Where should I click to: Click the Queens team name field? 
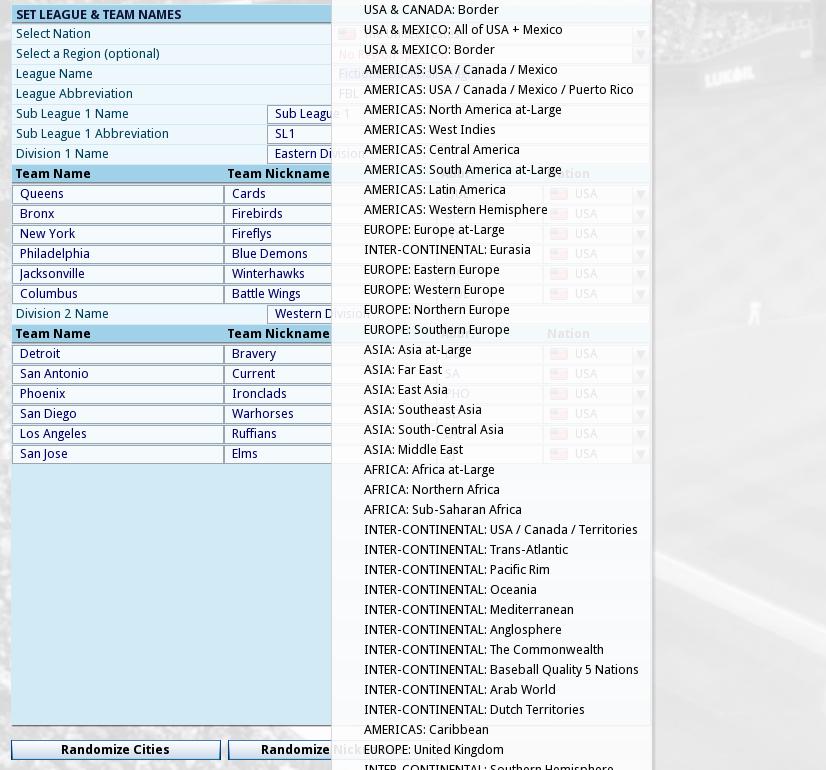point(117,194)
